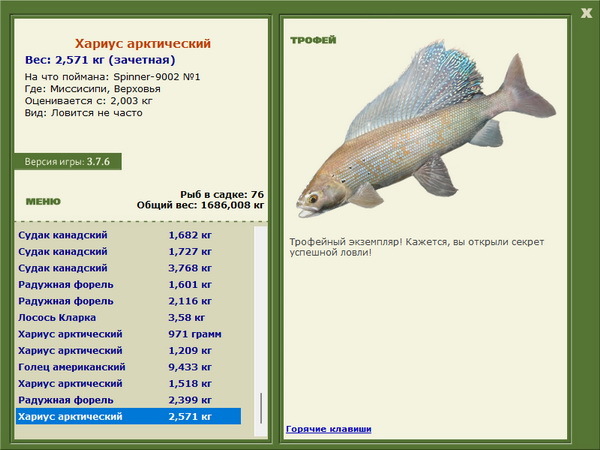The image size is (600, 450).
Task: Select the Хариус арктический 1,518 кг row
Action: [129, 383]
